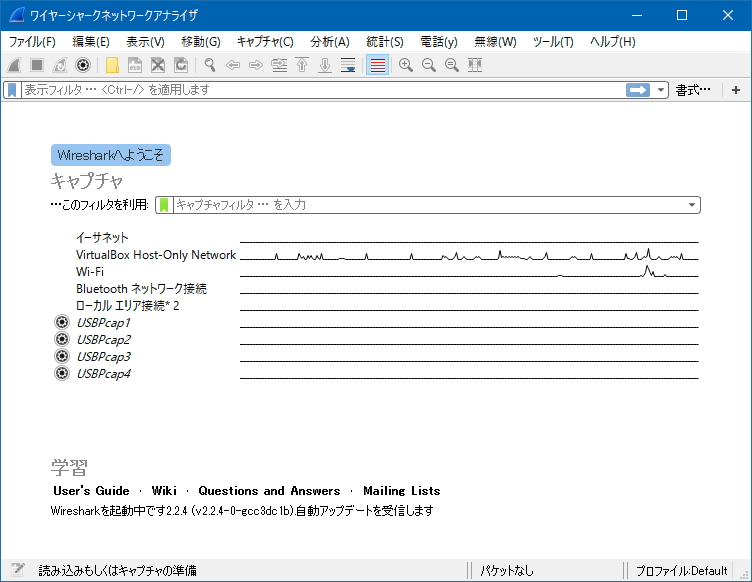
Task: Open USBPcap1 settings gear icon
Action: pos(62,322)
